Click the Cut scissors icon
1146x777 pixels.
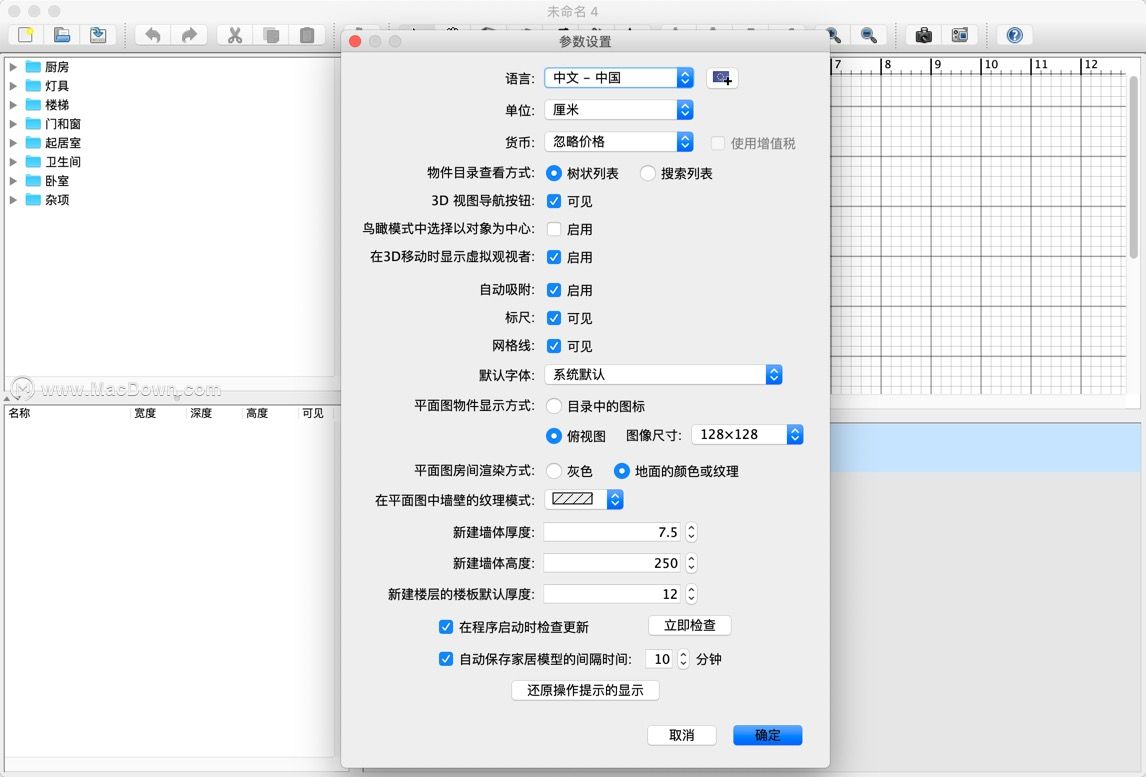click(235, 34)
